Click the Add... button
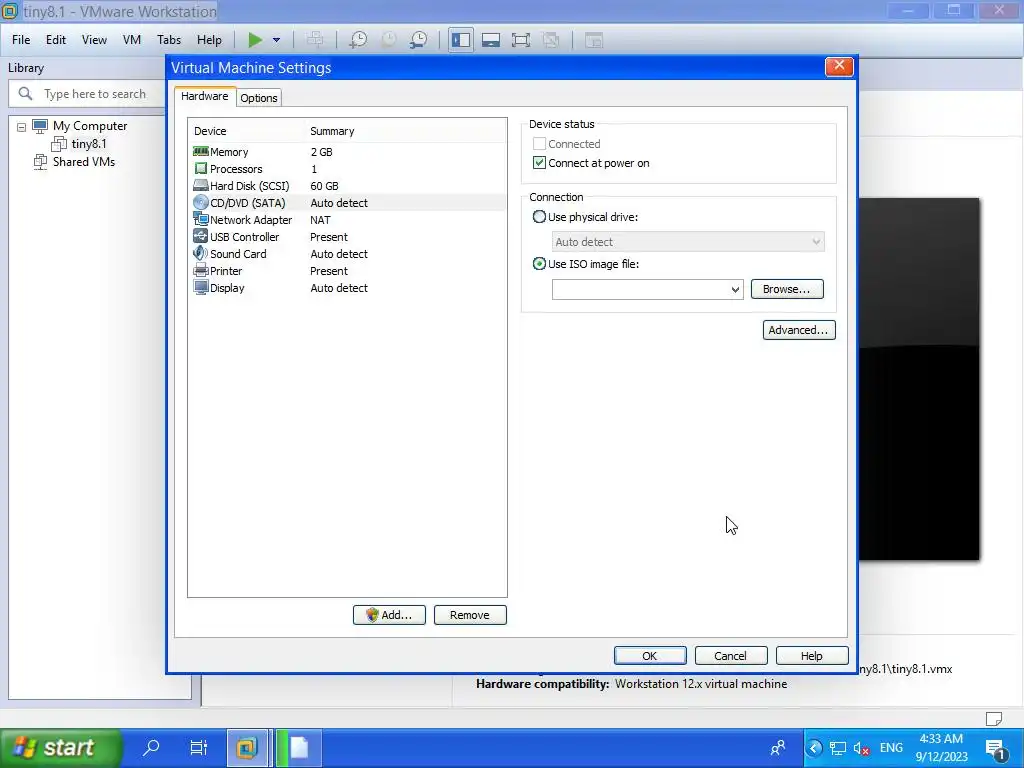This screenshot has width=1024, height=768. click(x=389, y=615)
